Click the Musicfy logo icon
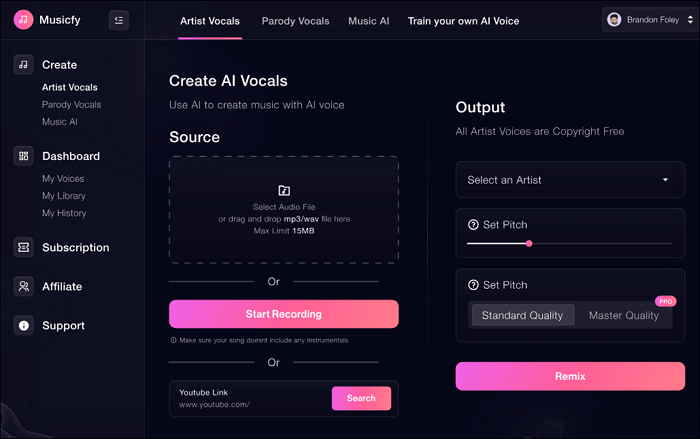Screen dimensions: 700x439 23,20
